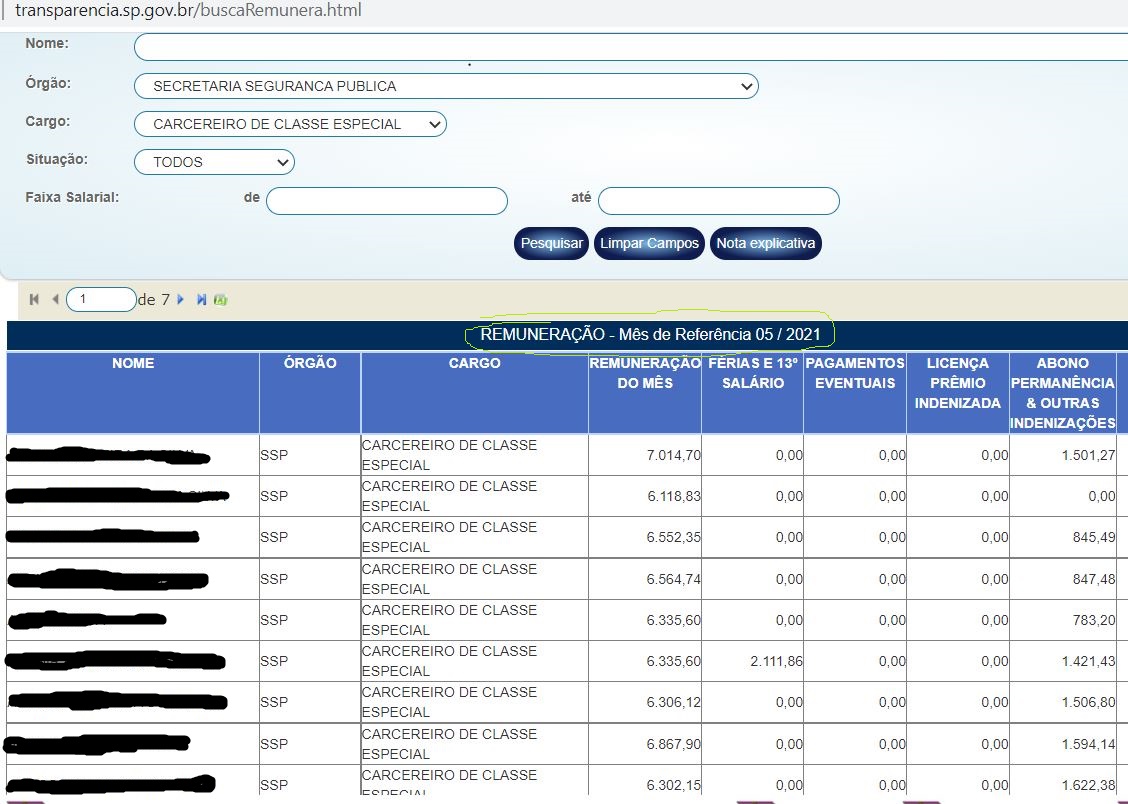Focus the Nome input field
Screen dimensions: 1128x804
630,47
